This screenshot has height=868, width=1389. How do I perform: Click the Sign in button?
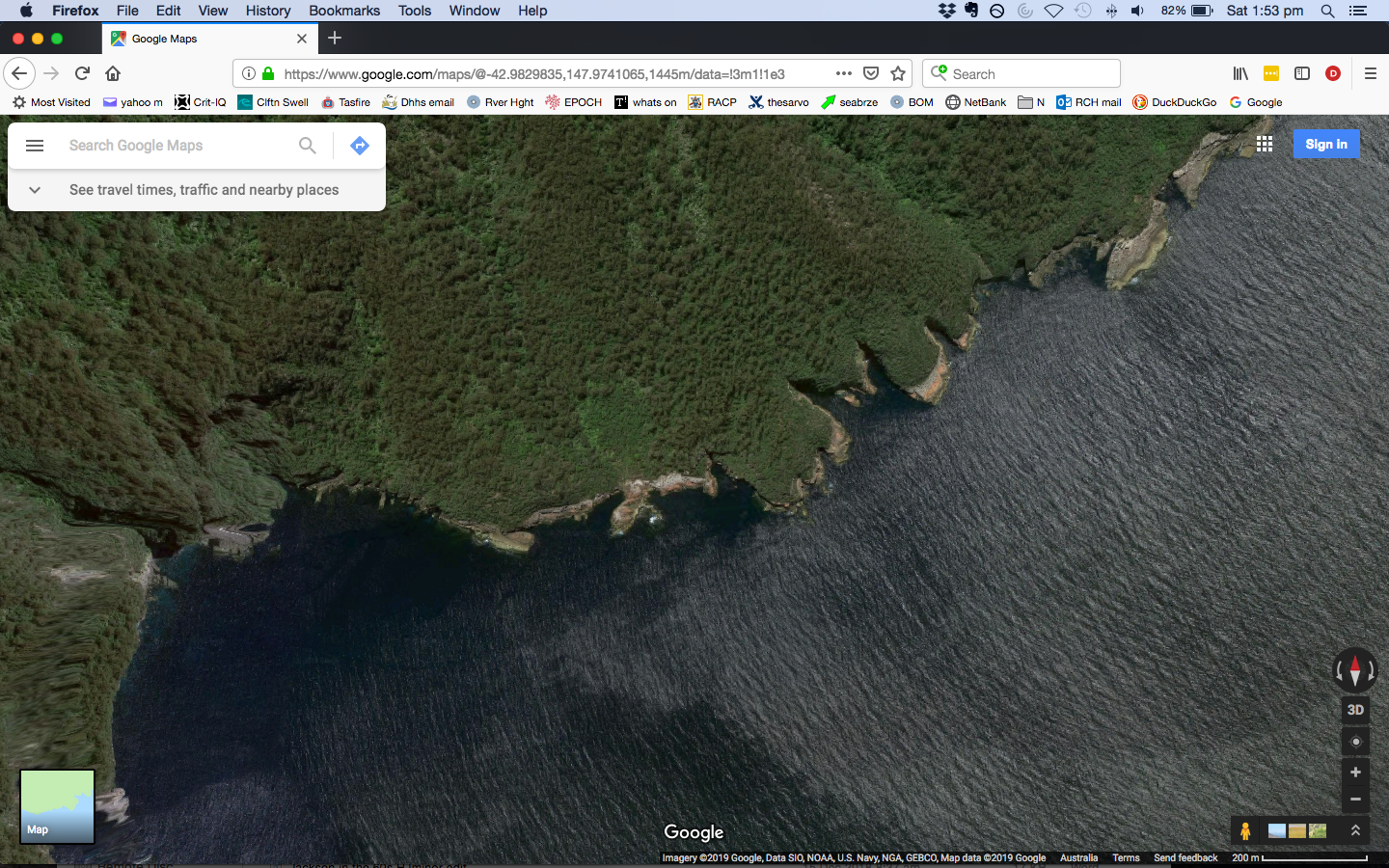[1325, 144]
